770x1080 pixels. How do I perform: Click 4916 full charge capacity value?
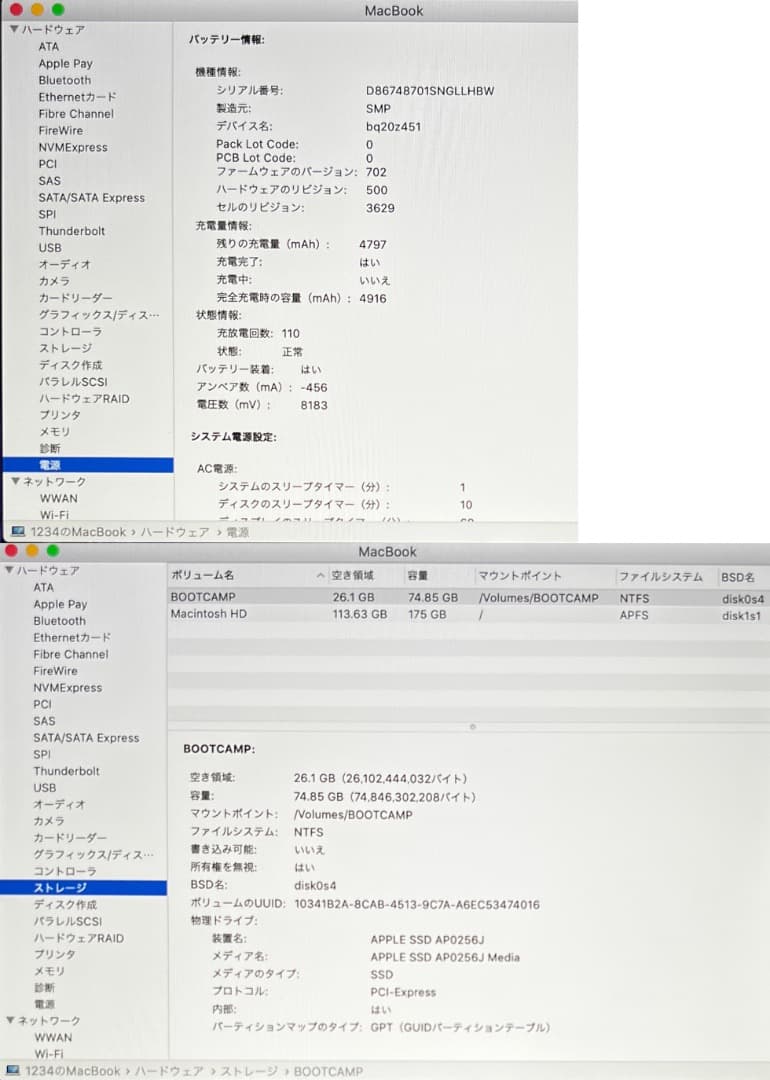pos(373,298)
